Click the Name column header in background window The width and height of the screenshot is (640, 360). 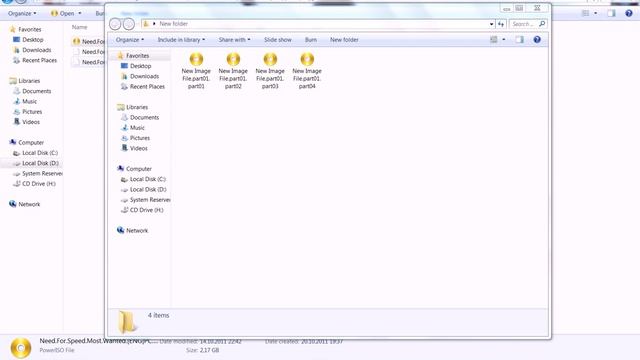pyautogui.click(x=80, y=27)
